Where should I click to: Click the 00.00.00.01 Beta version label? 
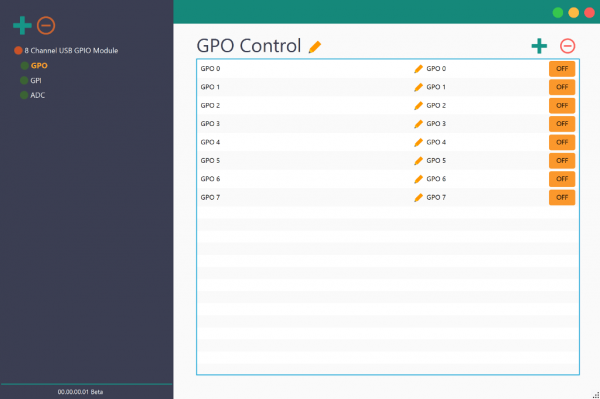[80, 392]
